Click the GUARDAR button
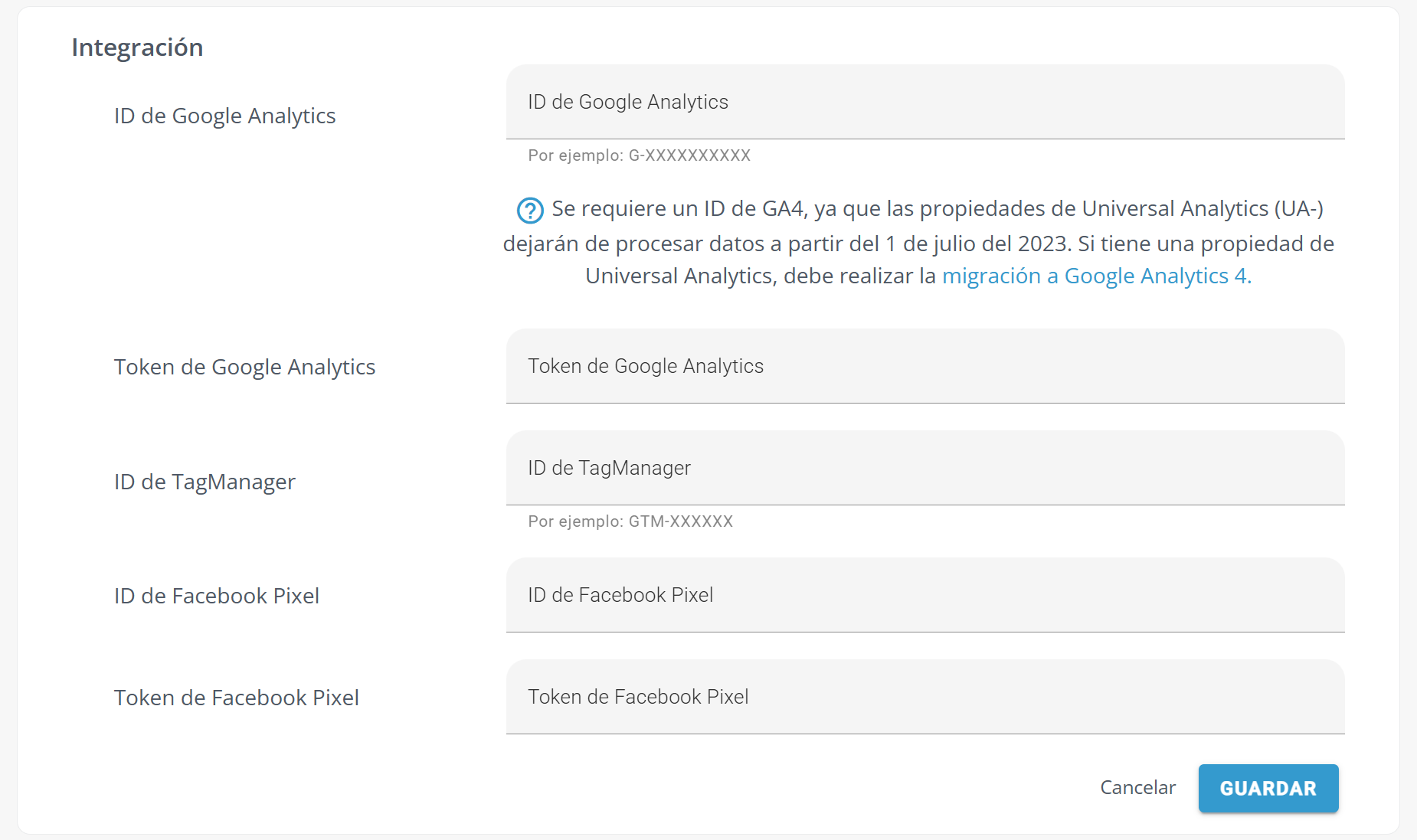The width and height of the screenshot is (1417, 840). click(1268, 788)
